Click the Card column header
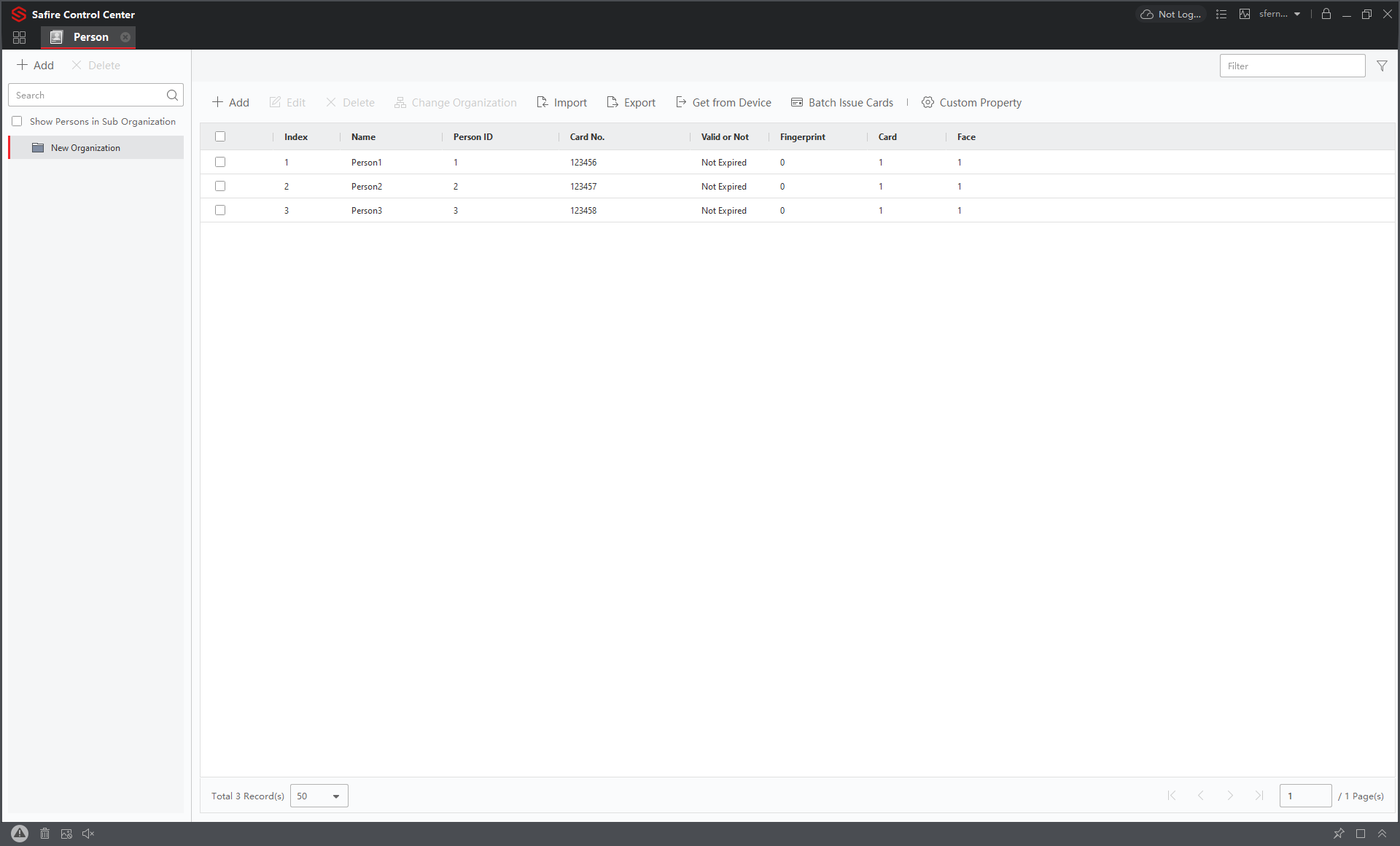 pos(887,136)
